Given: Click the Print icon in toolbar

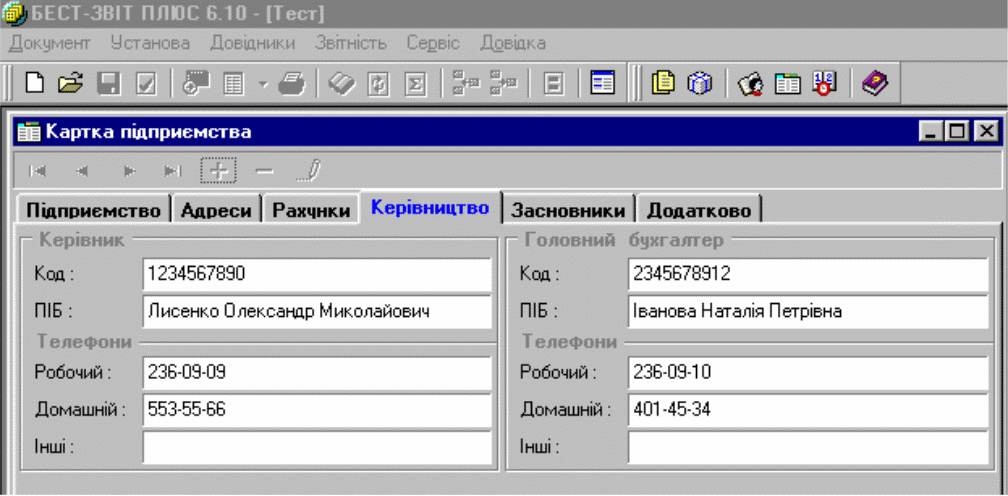Looking at the screenshot, I should pyautogui.click(x=291, y=84).
